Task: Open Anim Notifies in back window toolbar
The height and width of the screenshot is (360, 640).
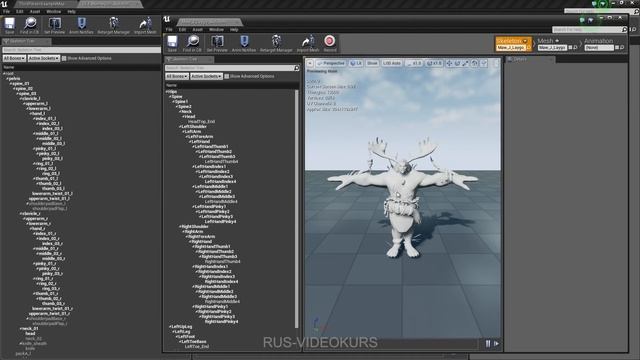Action: point(81,25)
